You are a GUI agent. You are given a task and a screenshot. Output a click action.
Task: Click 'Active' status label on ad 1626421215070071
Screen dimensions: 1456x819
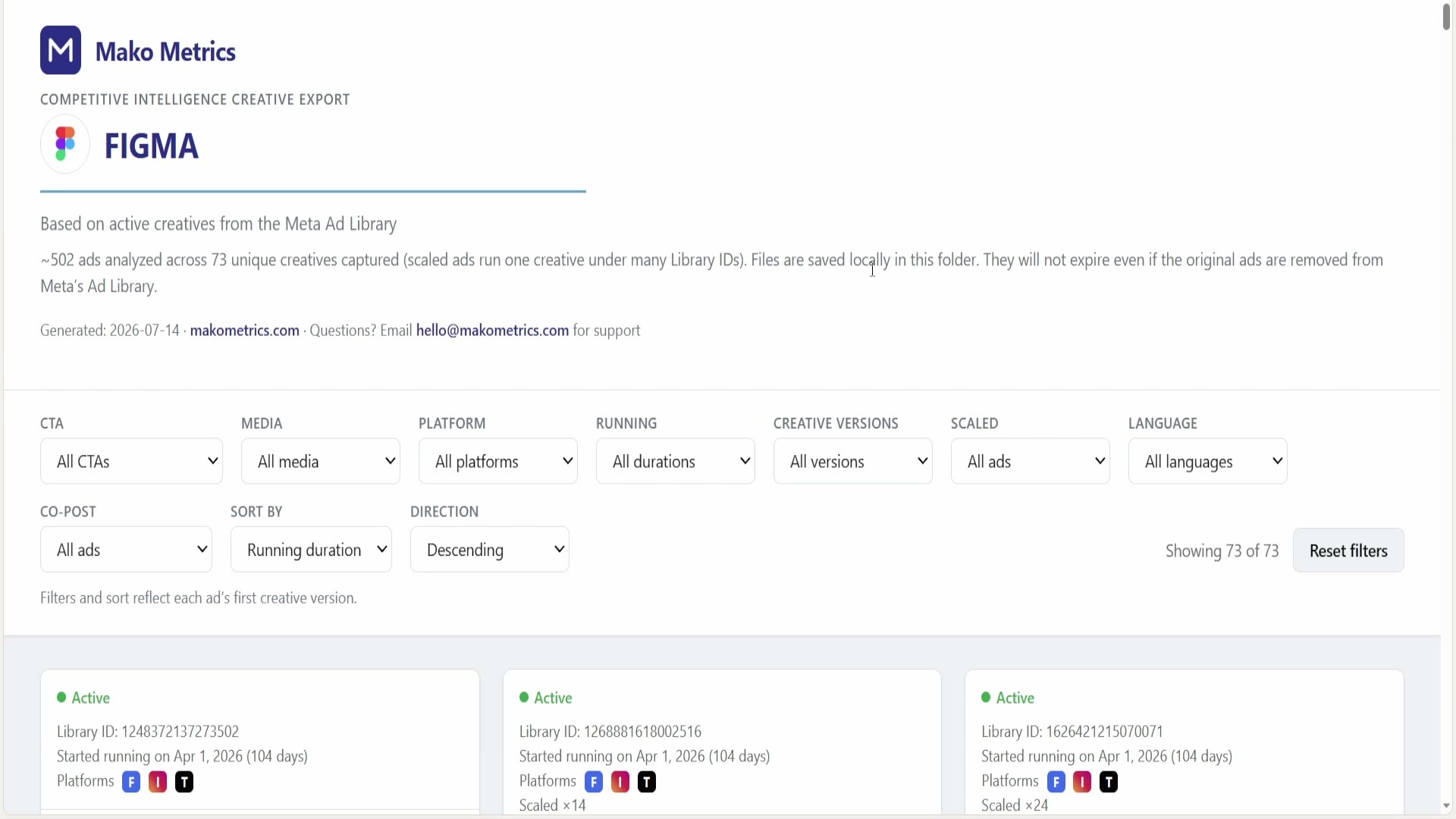pos(1015,698)
